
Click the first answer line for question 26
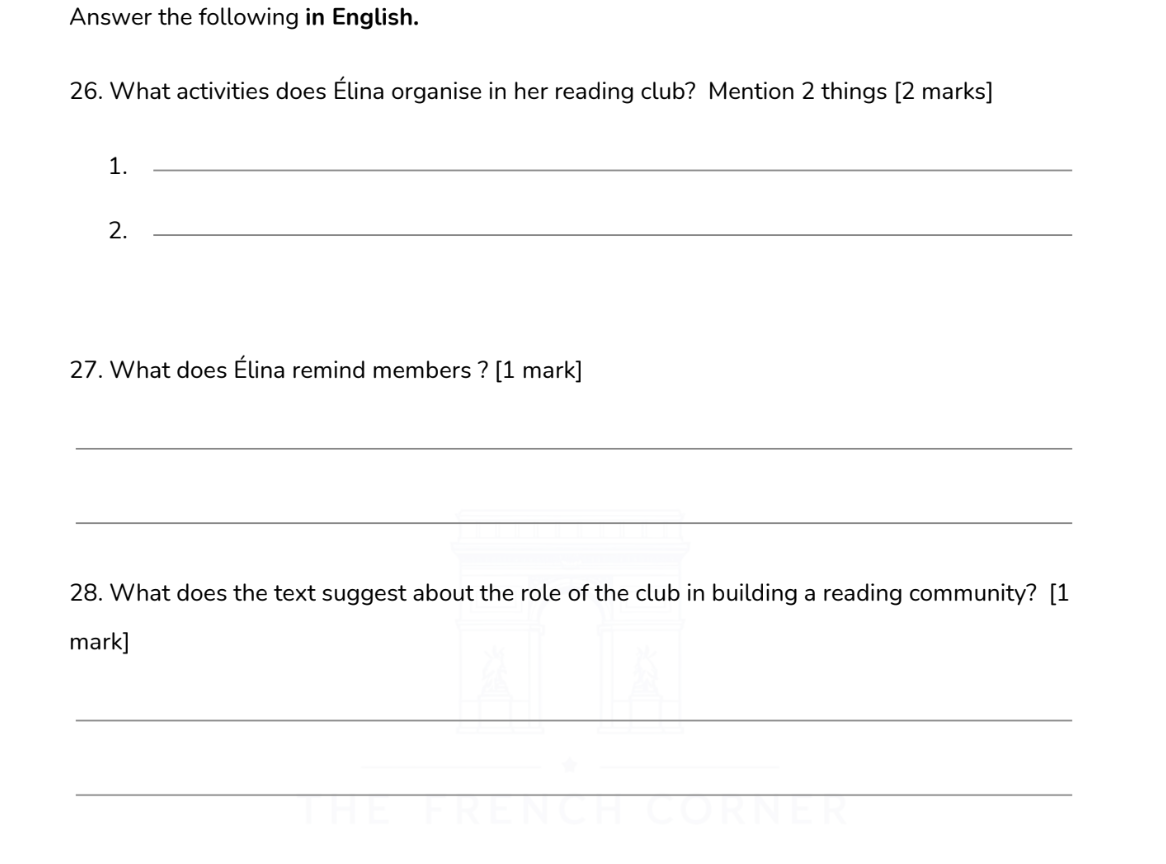[610, 169]
